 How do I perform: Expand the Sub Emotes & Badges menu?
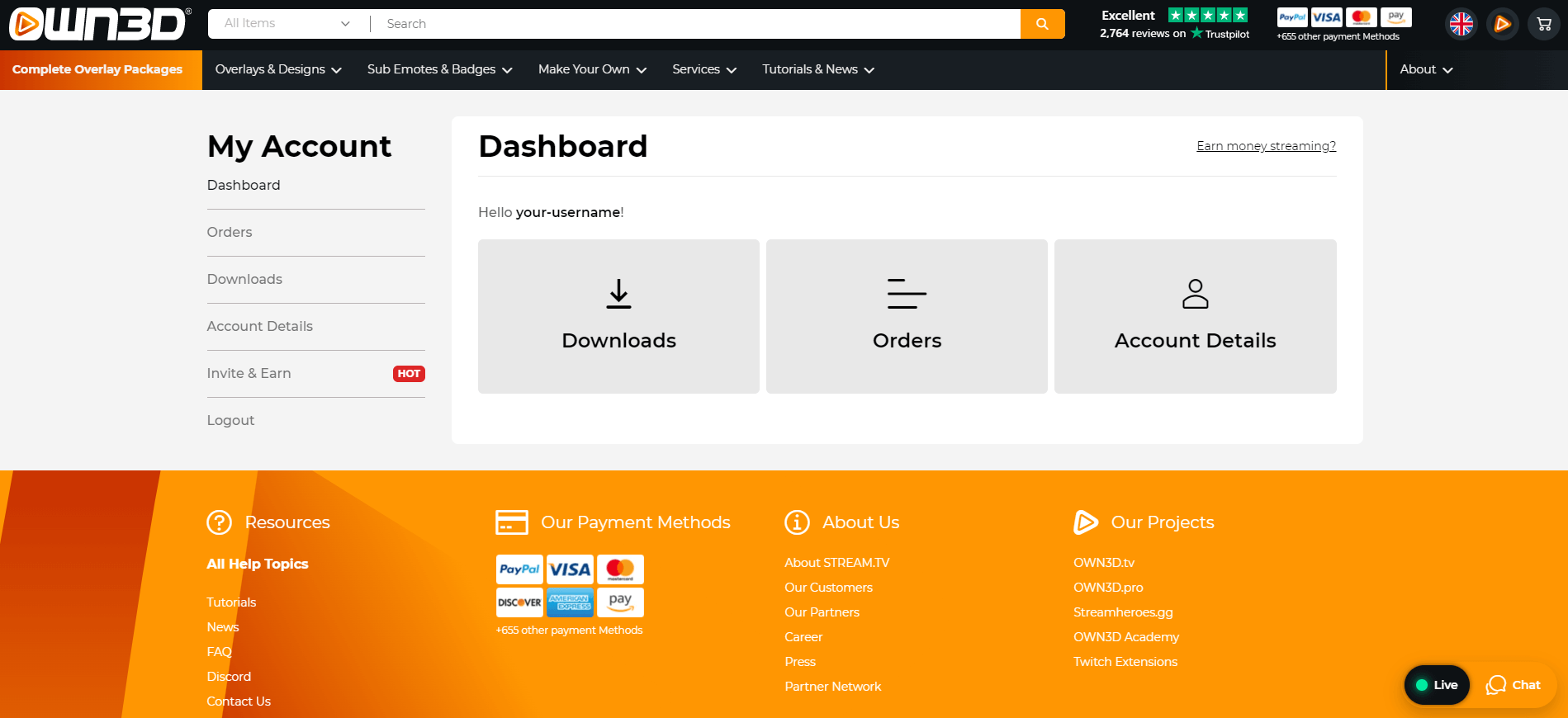(x=439, y=69)
